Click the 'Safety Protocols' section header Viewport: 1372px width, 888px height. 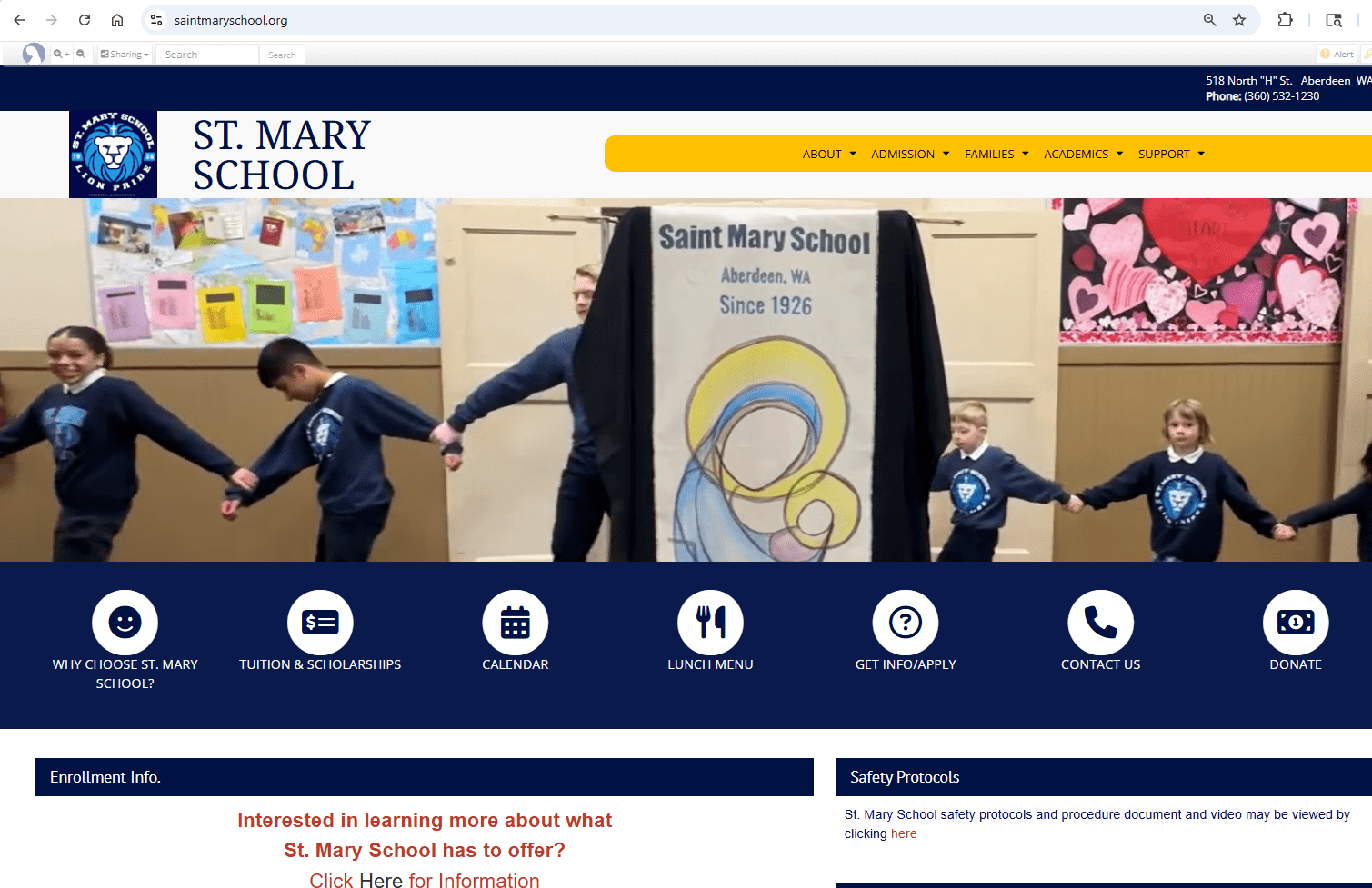[x=1104, y=777]
